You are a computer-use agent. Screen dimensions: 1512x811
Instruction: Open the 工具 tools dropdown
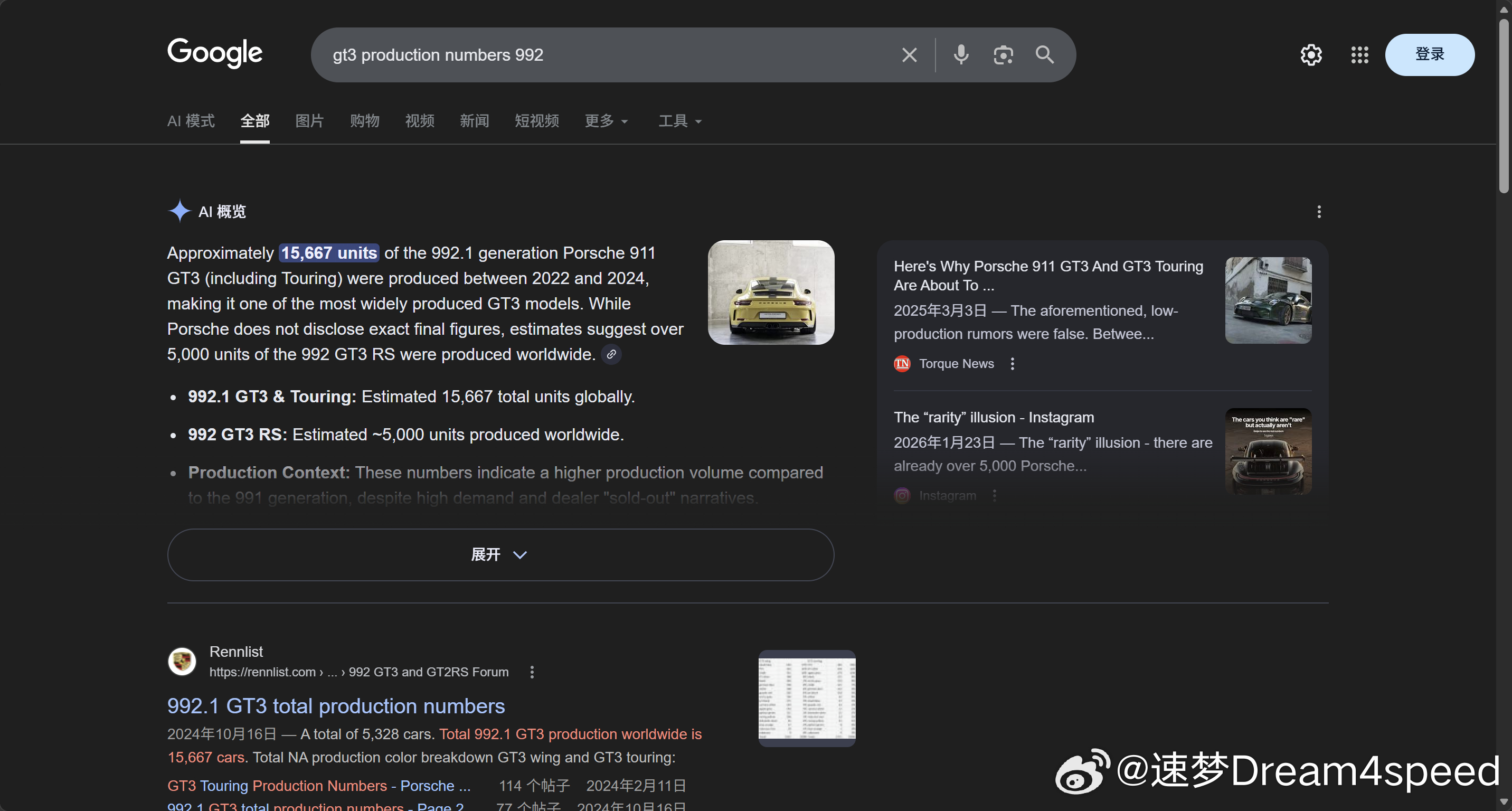click(679, 121)
